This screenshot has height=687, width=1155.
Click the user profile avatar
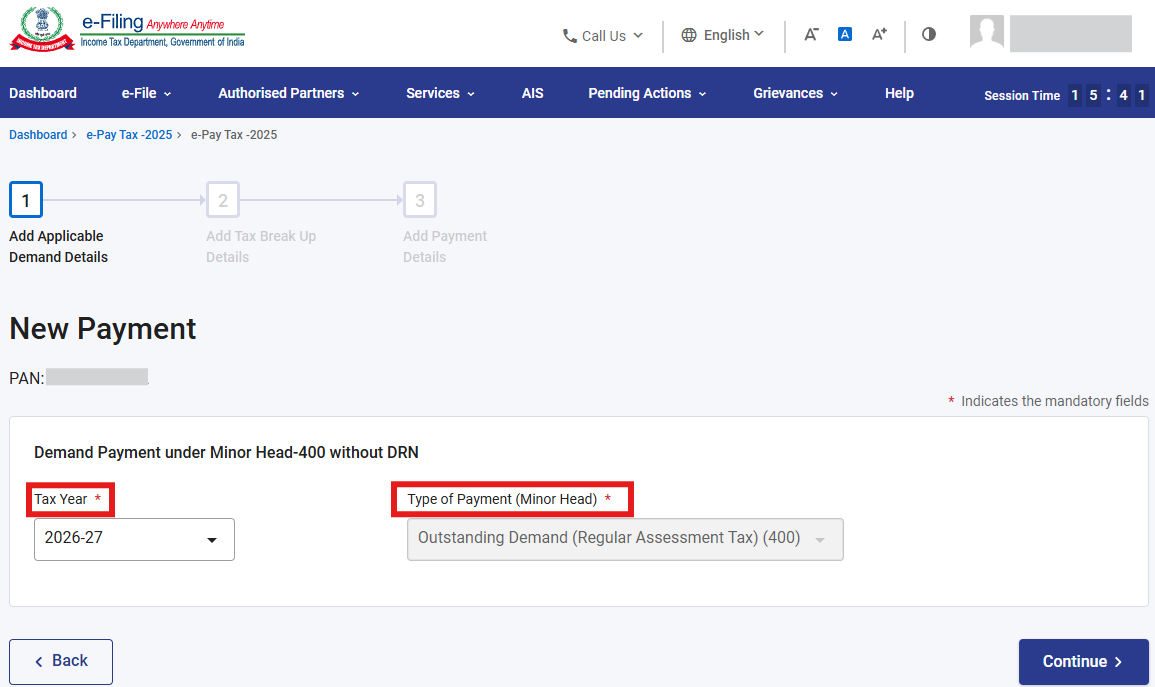coord(987,32)
